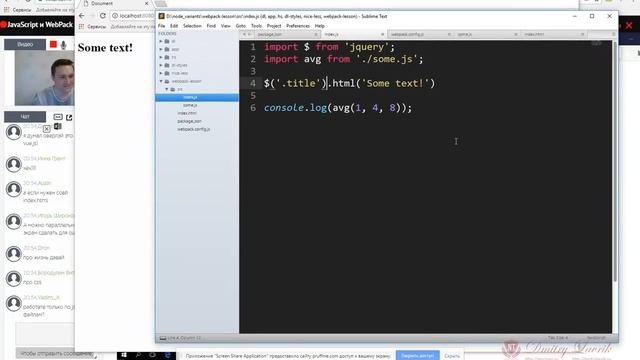The height and width of the screenshot is (360, 640).
Task: Open the Selection menu
Action: pyautogui.click(x=192, y=26)
